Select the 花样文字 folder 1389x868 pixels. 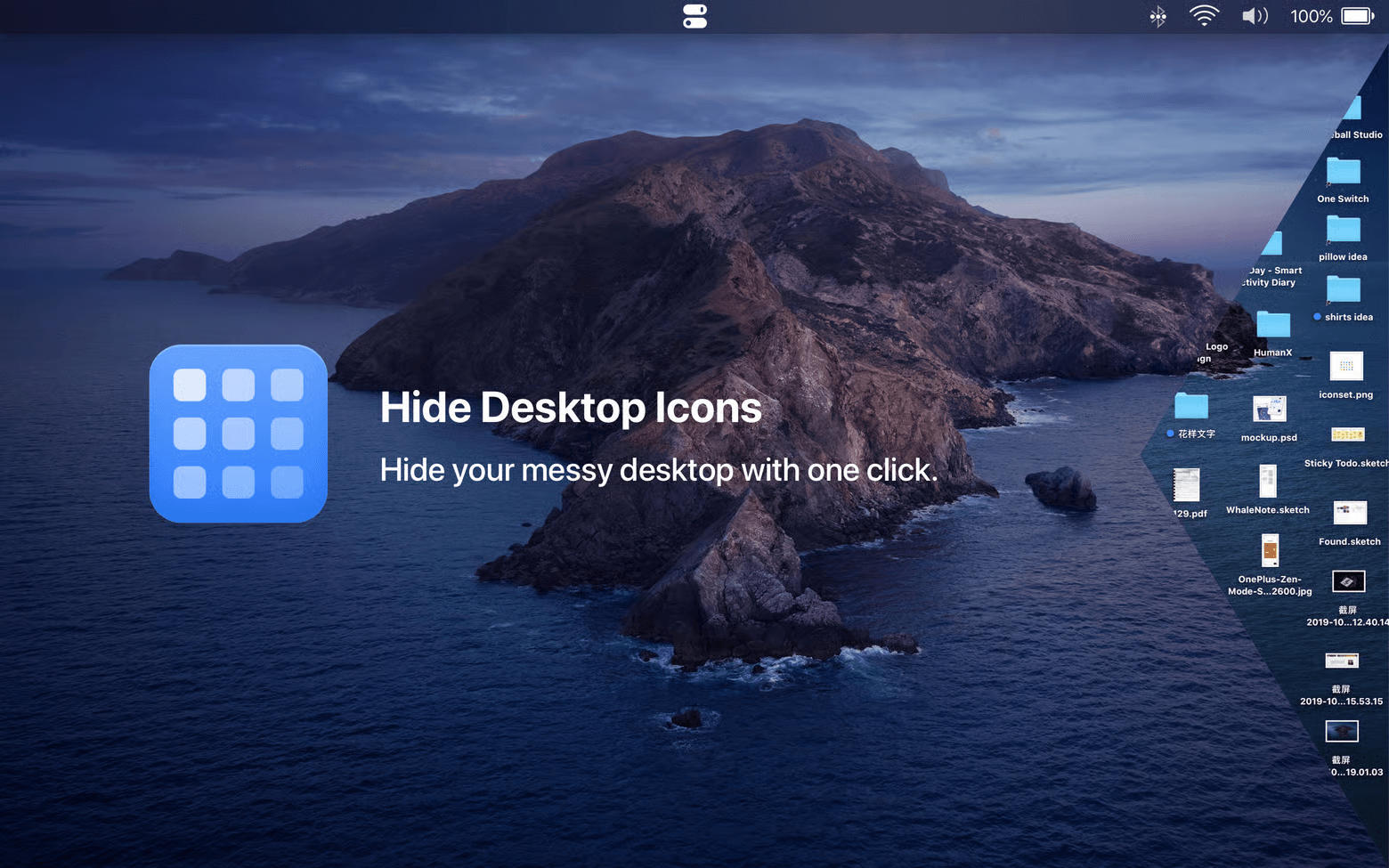point(1190,406)
